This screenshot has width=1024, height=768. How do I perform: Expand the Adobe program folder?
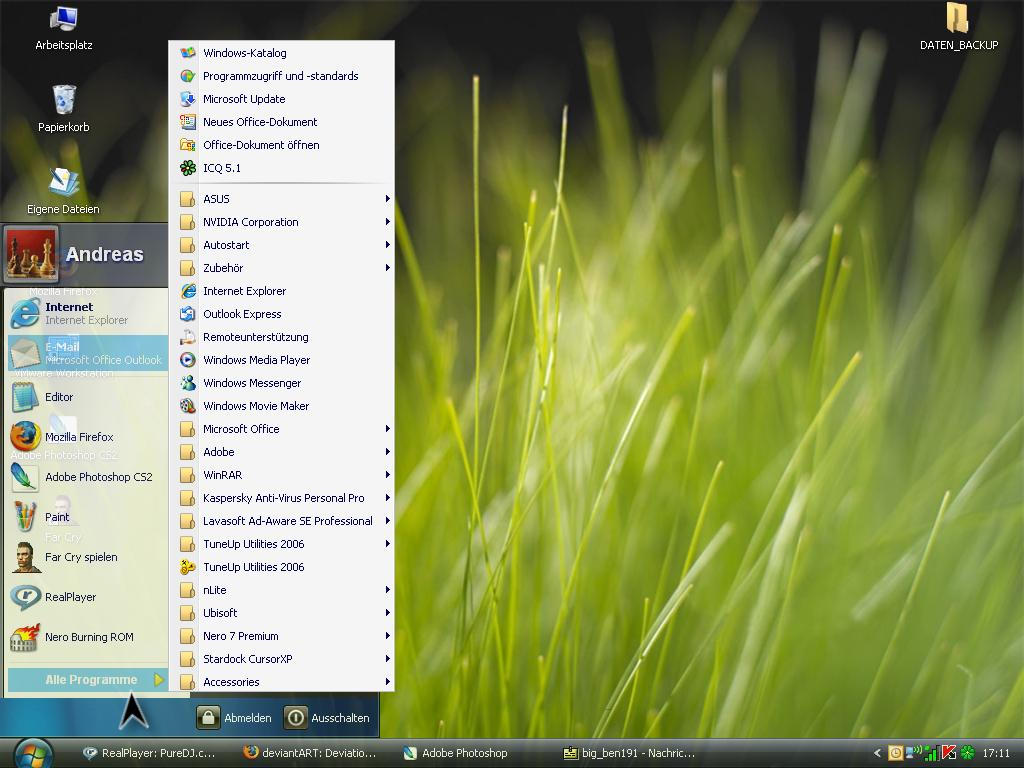pos(281,452)
